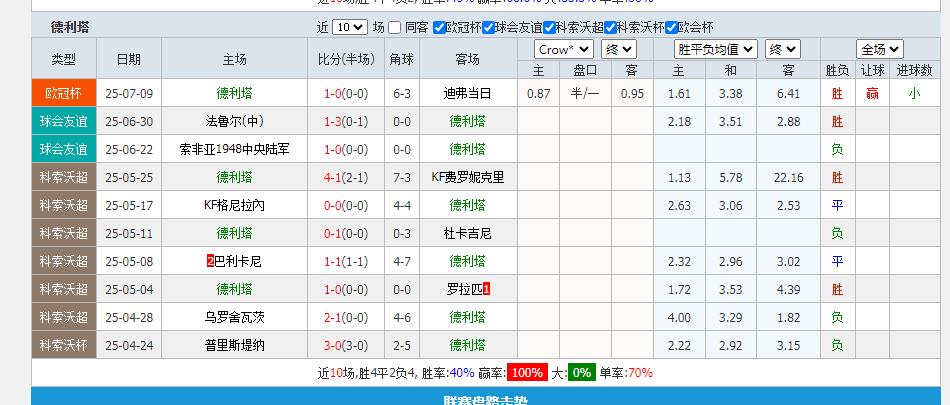The height and width of the screenshot is (405, 950).
Task: Click the green 0% over rate badge
Action: 581,373
